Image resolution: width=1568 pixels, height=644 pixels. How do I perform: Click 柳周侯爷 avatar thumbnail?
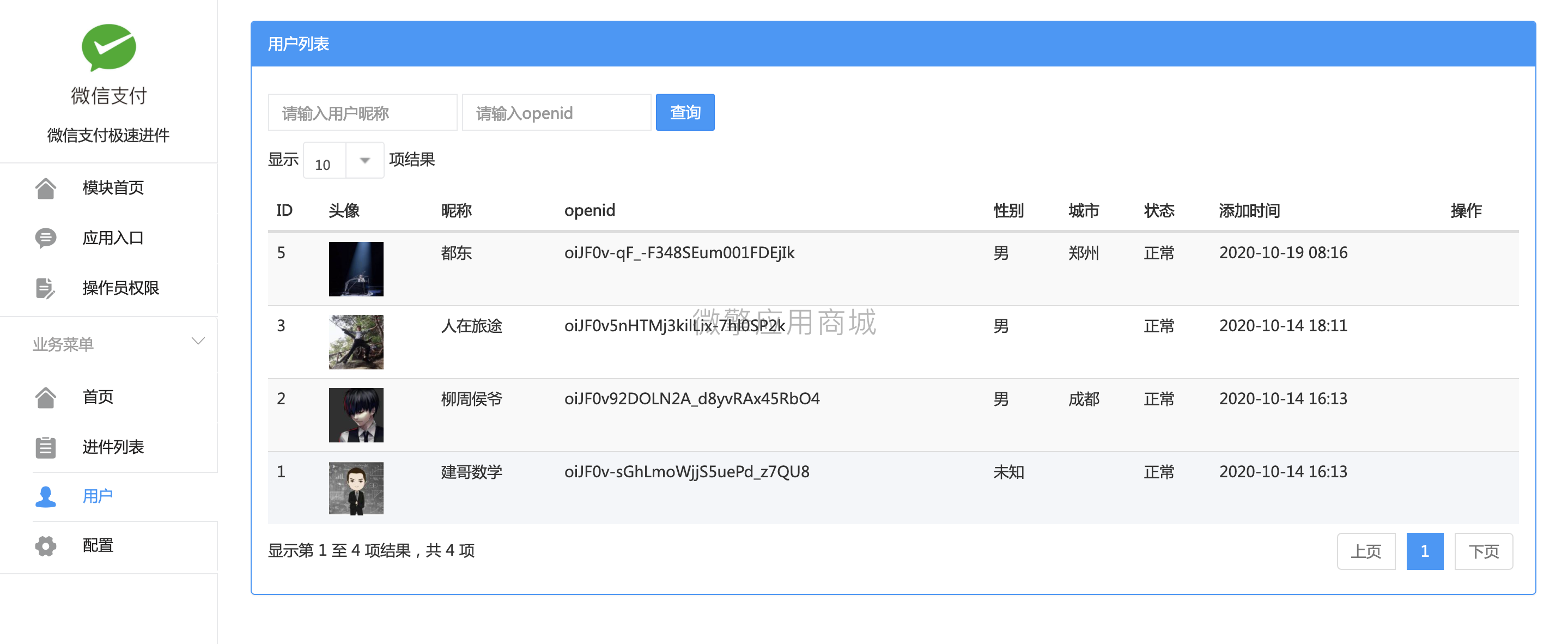tap(356, 415)
